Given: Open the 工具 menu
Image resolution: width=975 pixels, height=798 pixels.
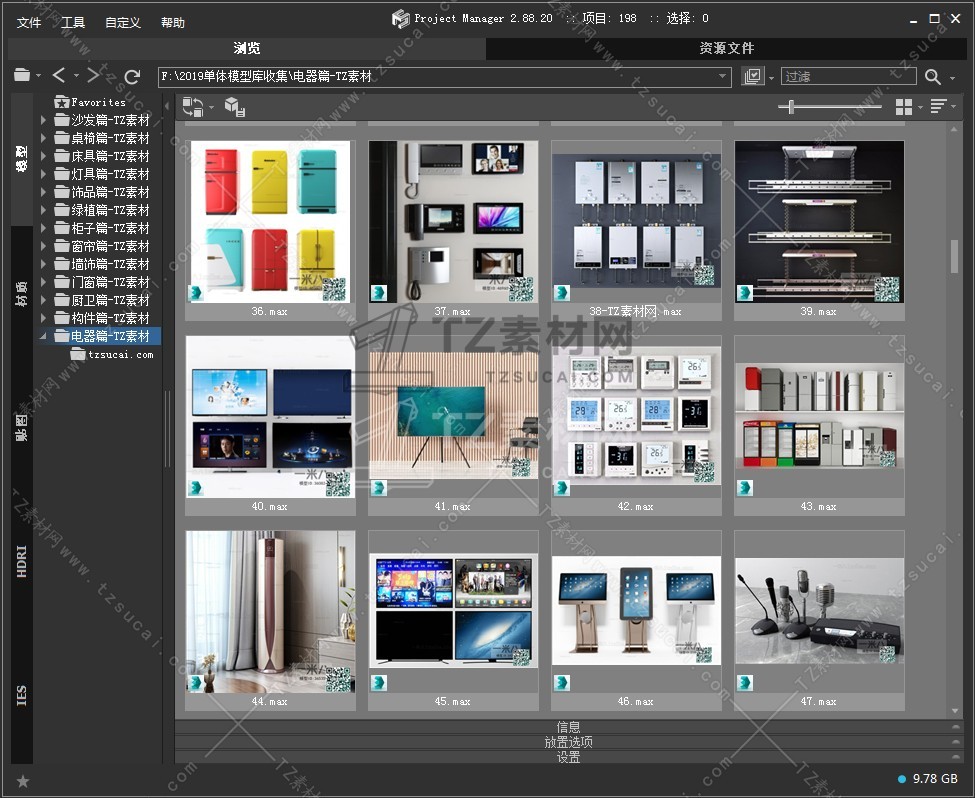Looking at the screenshot, I should tap(73, 22).
